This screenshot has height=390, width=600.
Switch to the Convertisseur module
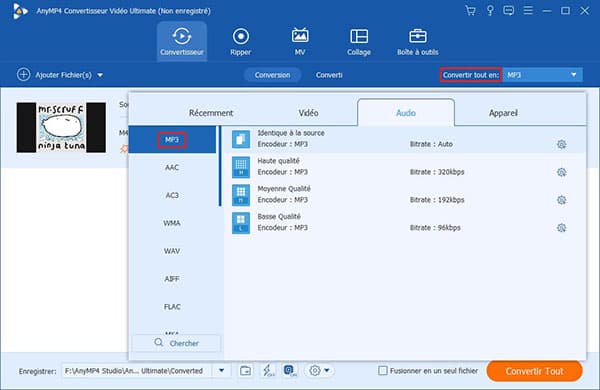182,41
